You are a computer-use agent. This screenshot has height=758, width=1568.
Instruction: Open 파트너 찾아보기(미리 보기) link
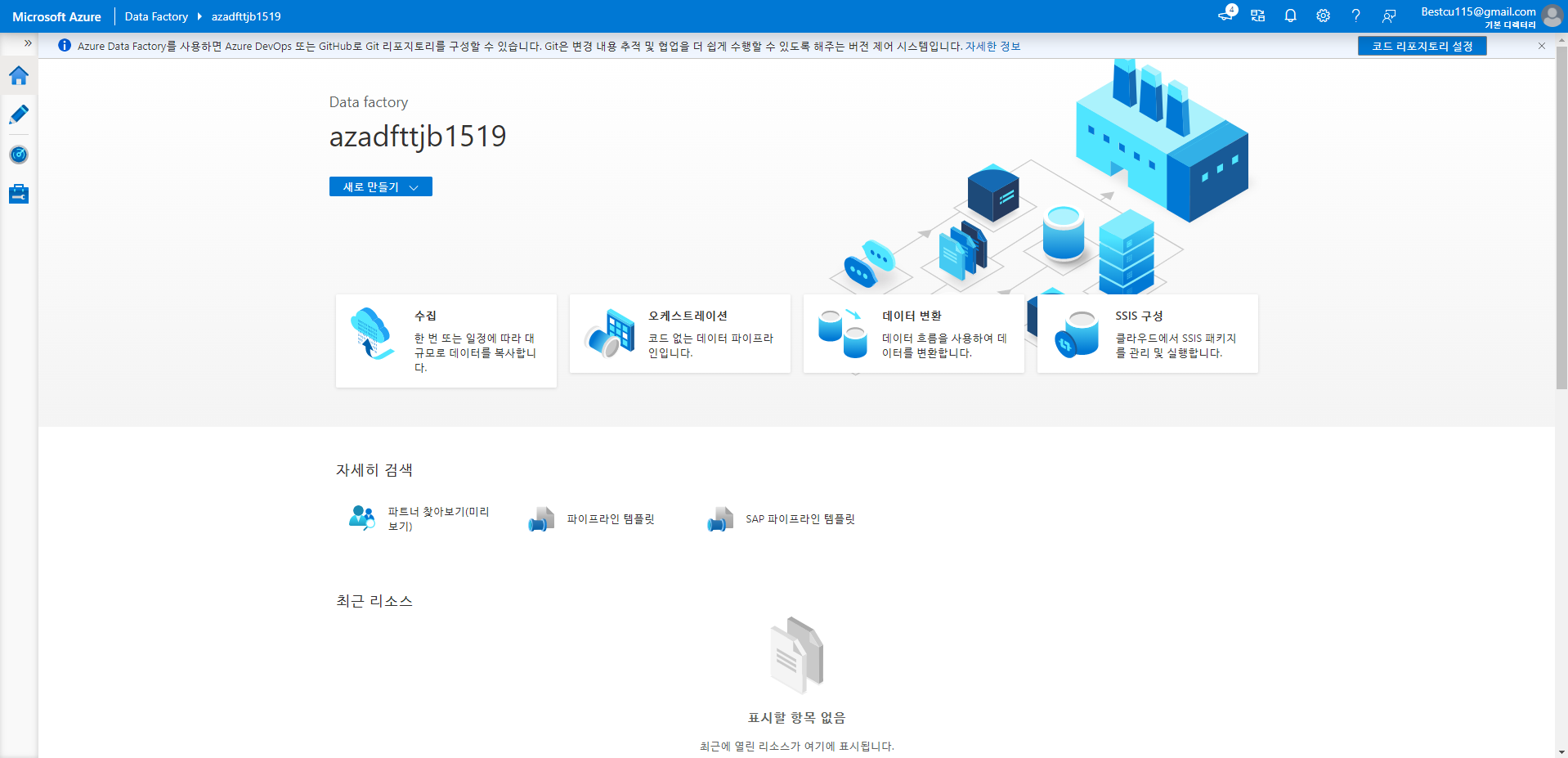point(439,518)
